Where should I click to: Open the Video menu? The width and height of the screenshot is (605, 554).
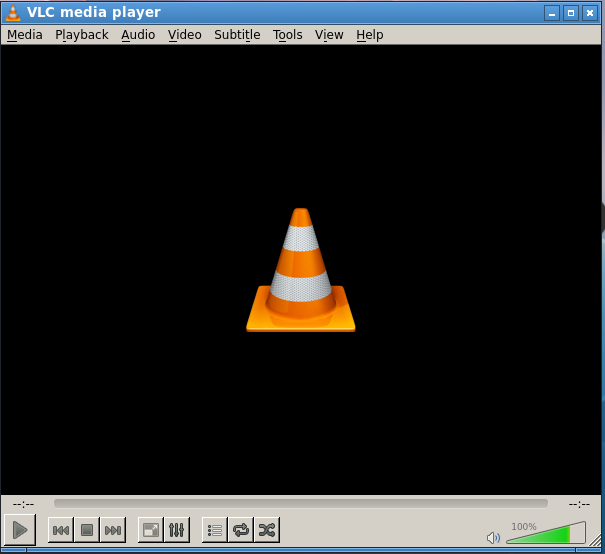pos(184,35)
